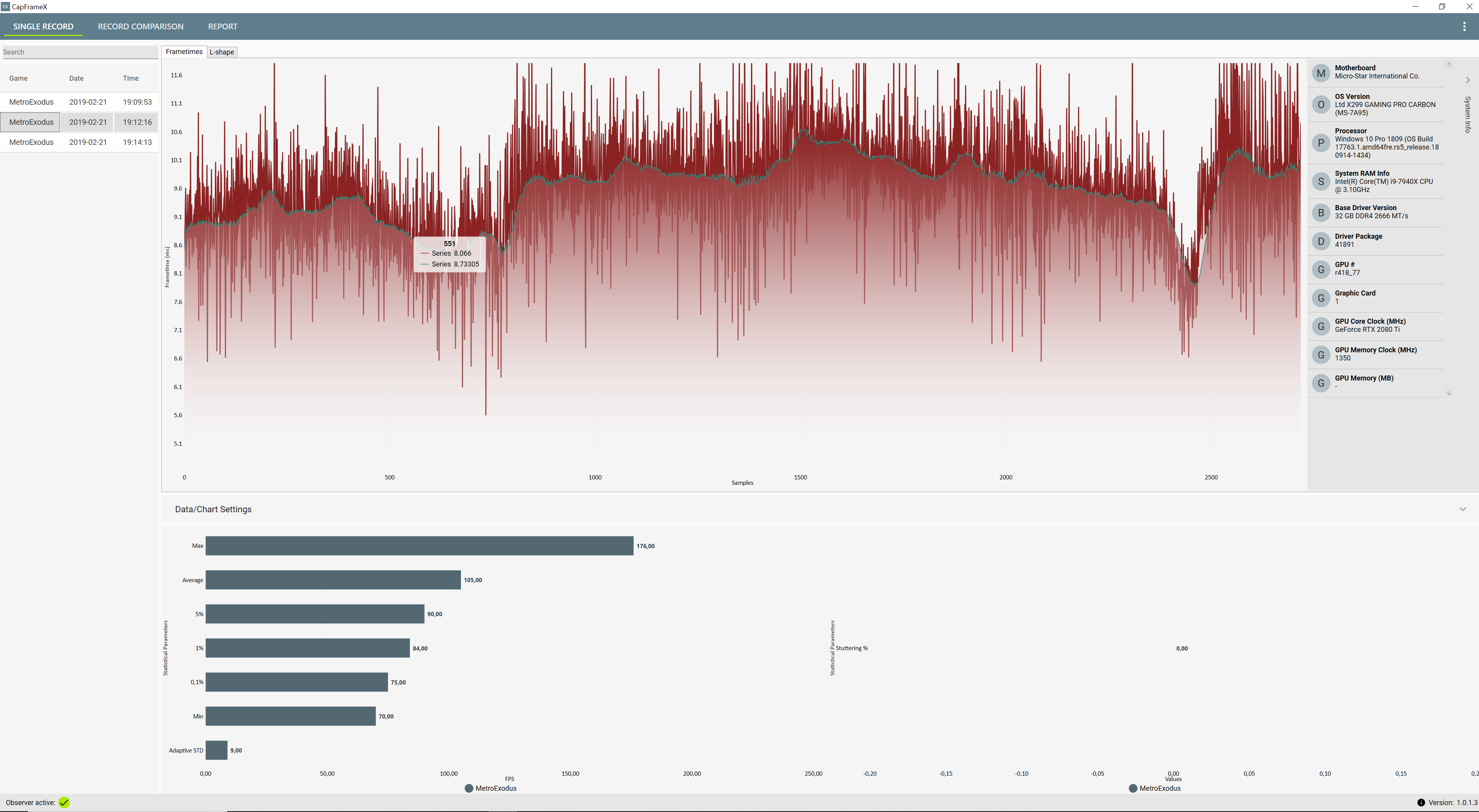Screen dimensions: 1479x812
Task: Expand the Data/Chart Settings section
Action: coord(1462,509)
